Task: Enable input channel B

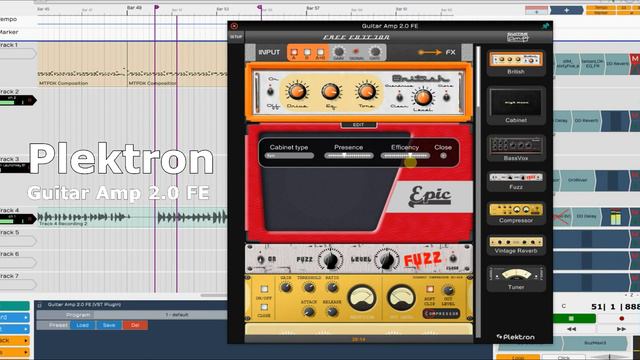Action: click(x=307, y=53)
